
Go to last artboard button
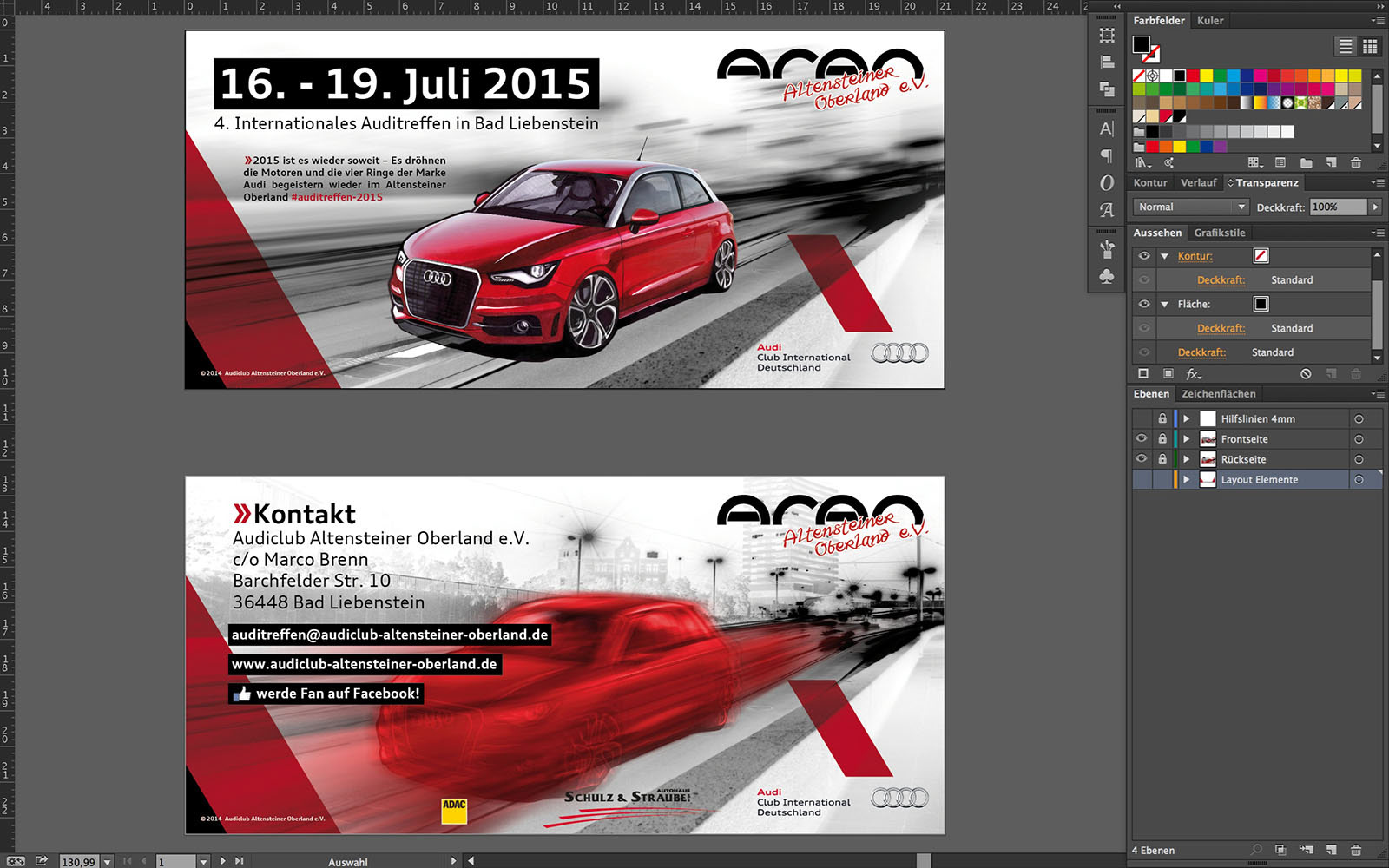coord(240,861)
